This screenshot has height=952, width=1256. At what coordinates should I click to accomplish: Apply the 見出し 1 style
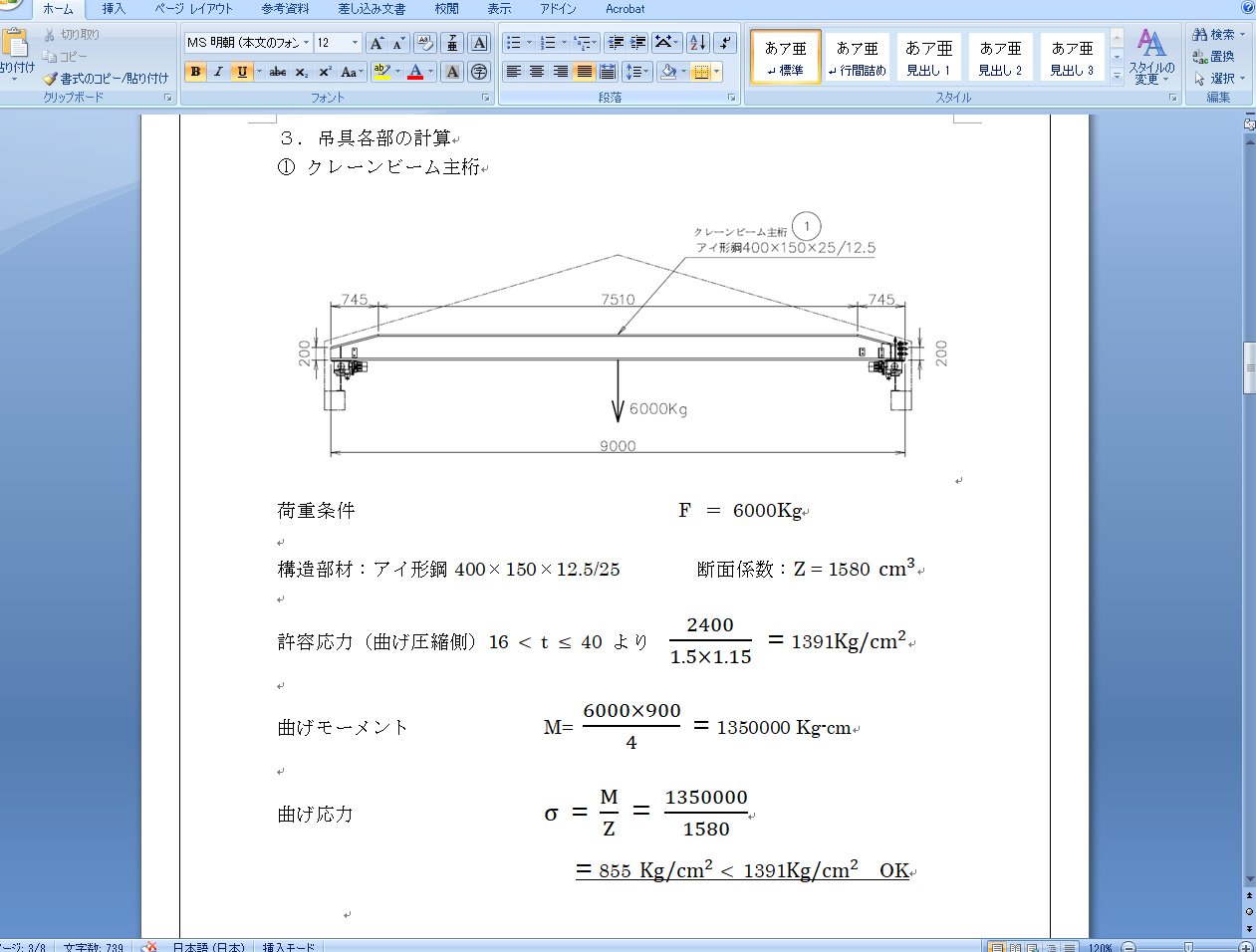(928, 57)
